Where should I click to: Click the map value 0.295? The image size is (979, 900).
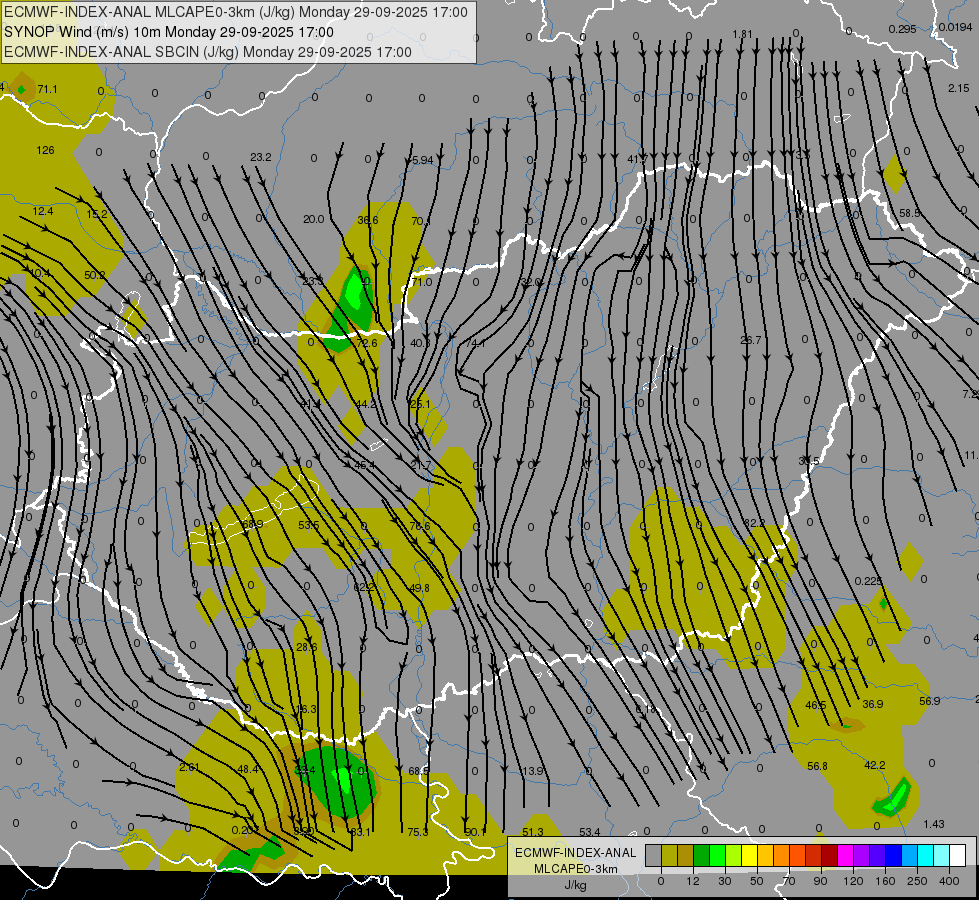coord(902,29)
